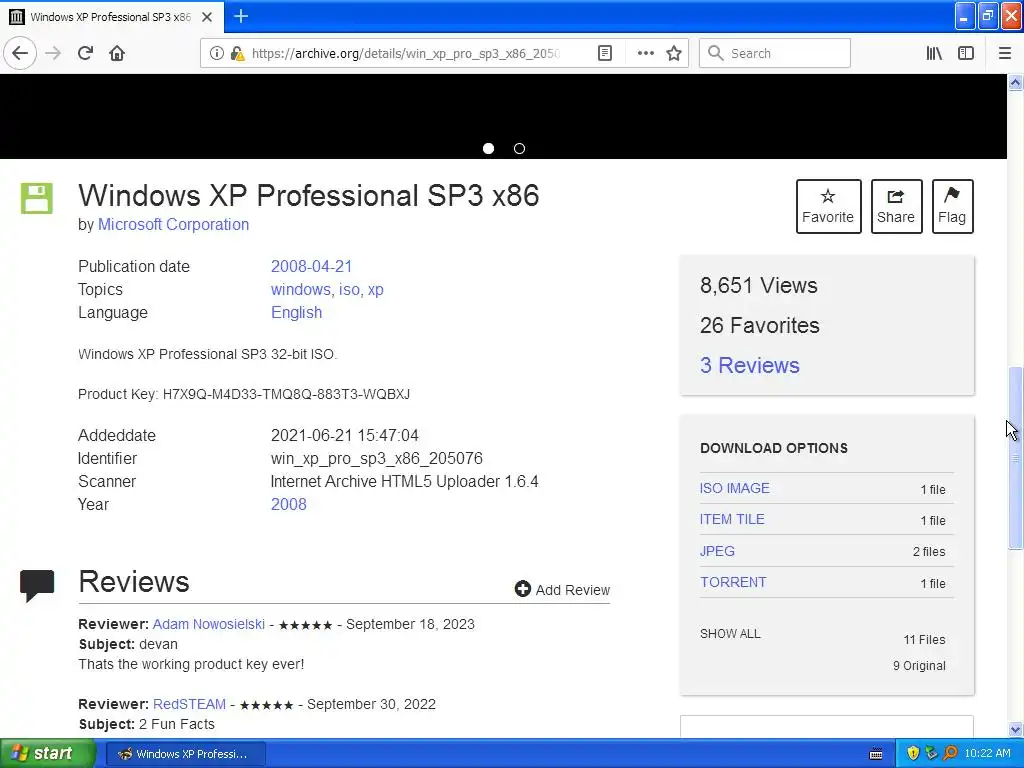
Task: Close the Windows XP Professional tab
Action: coord(207,17)
